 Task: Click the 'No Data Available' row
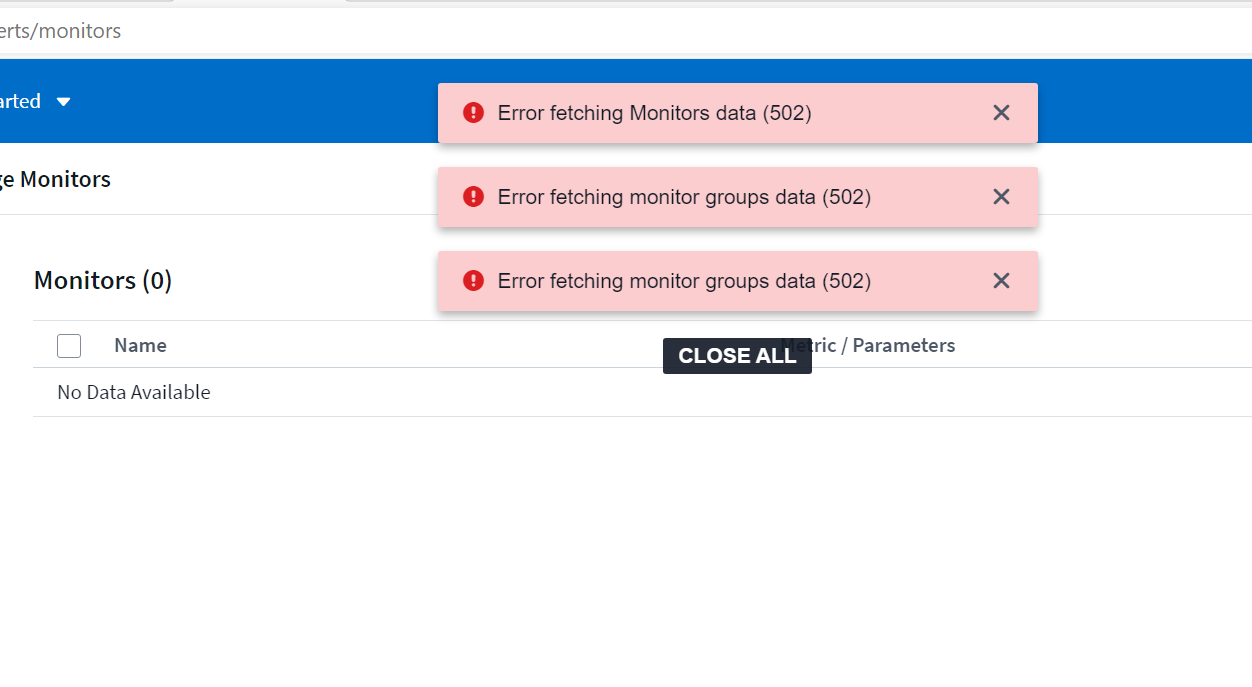pos(134,392)
